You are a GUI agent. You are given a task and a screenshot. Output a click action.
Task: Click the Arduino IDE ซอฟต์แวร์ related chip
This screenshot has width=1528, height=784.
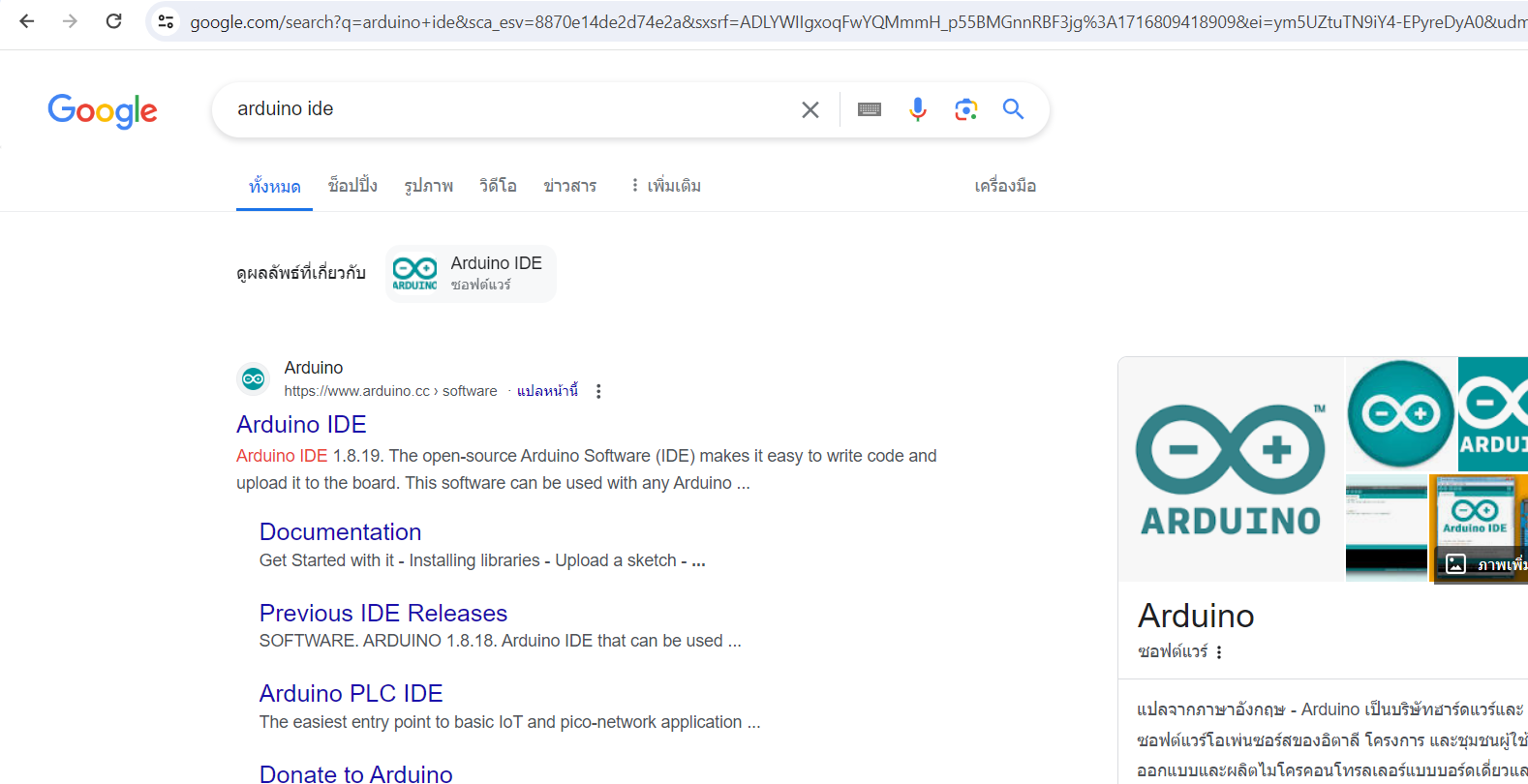click(471, 274)
